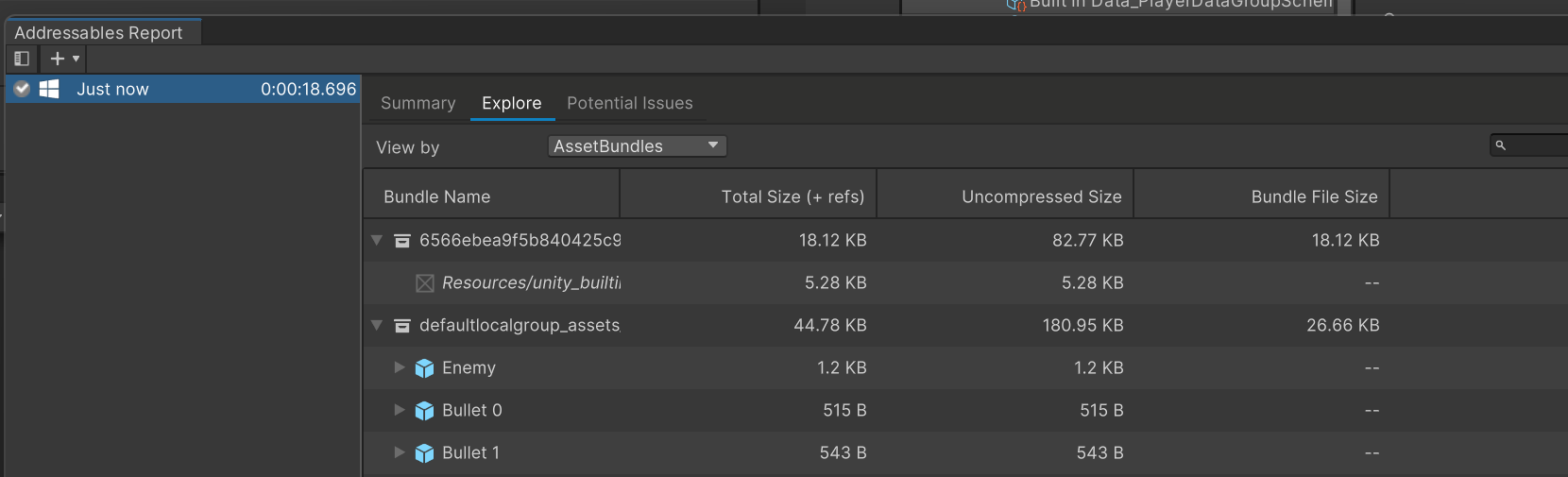1568x477 pixels.
Task: Click the Windows platform icon on the report
Action: point(49,89)
